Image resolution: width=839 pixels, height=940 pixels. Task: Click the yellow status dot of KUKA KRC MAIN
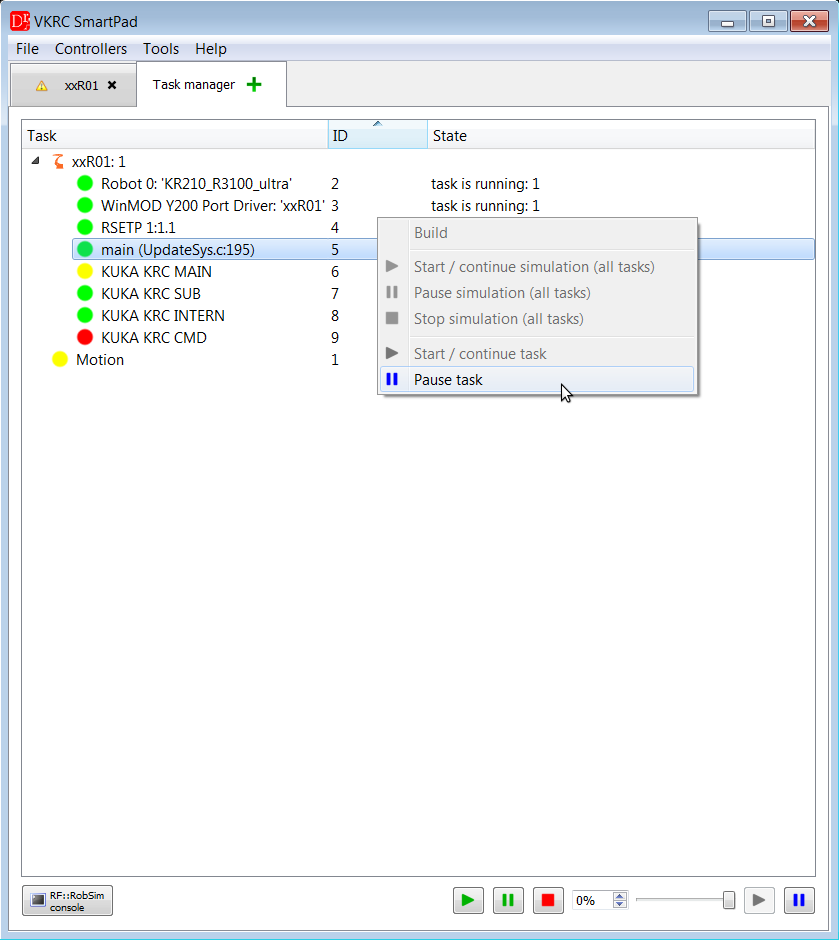pos(85,272)
